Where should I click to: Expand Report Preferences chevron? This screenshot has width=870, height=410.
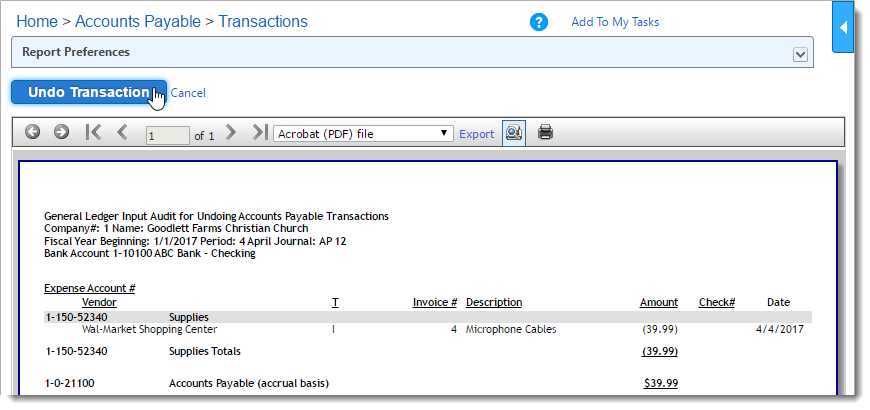pos(800,54)
